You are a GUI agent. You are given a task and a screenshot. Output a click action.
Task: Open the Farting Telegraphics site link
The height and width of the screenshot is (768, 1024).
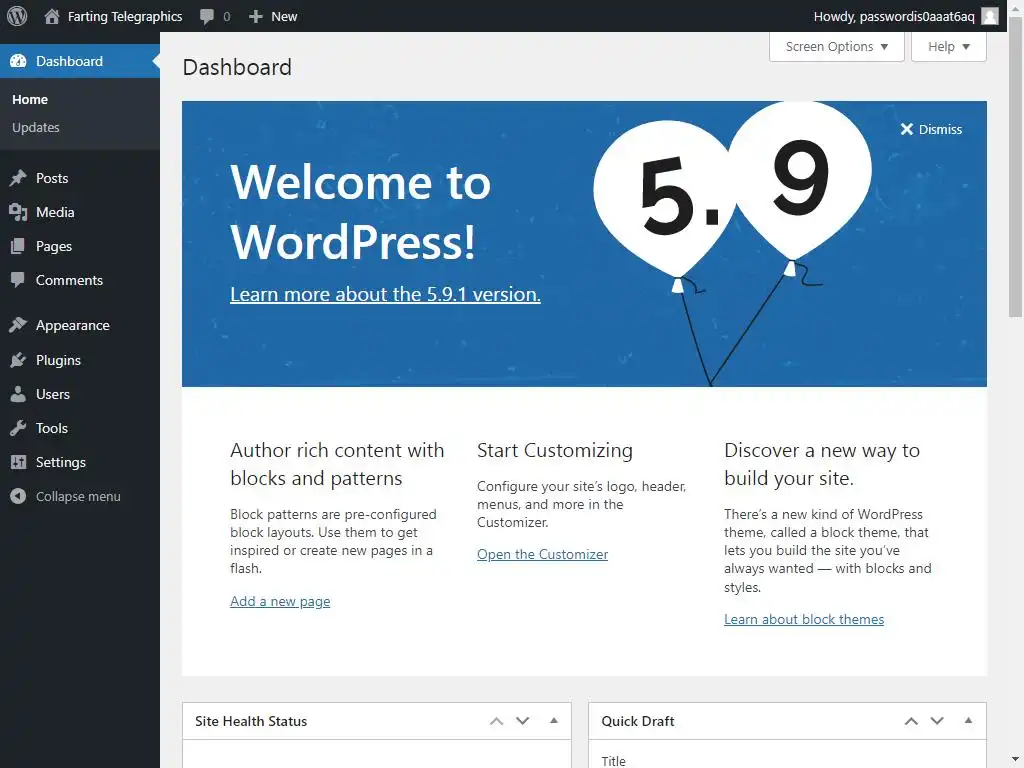(x=125, y=16)
